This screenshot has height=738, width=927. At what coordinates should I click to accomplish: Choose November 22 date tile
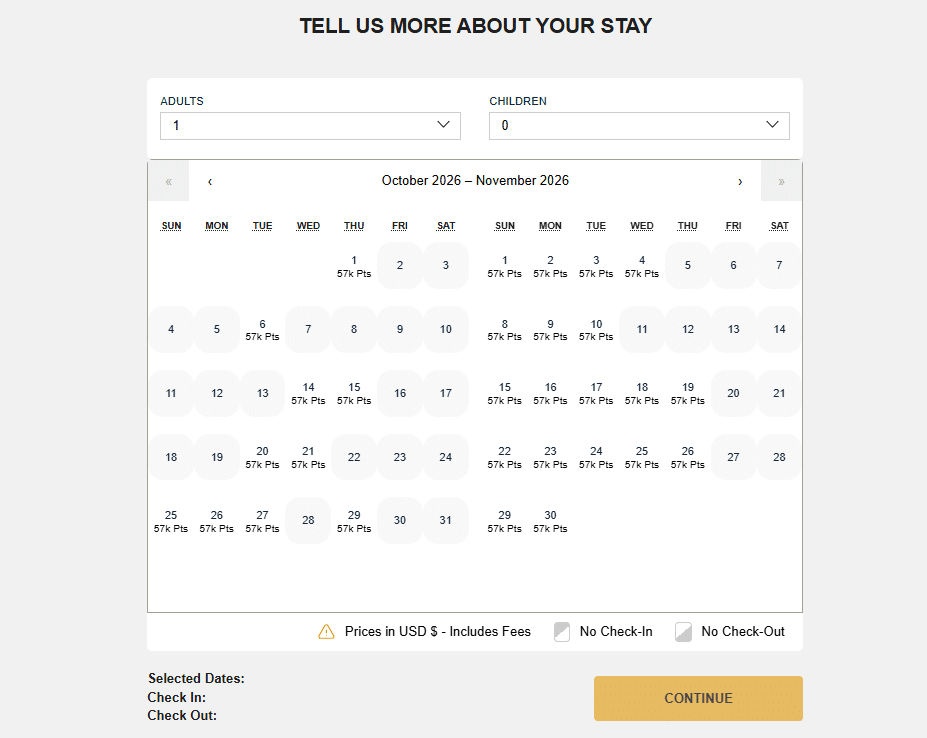click(x=505, y=457)
